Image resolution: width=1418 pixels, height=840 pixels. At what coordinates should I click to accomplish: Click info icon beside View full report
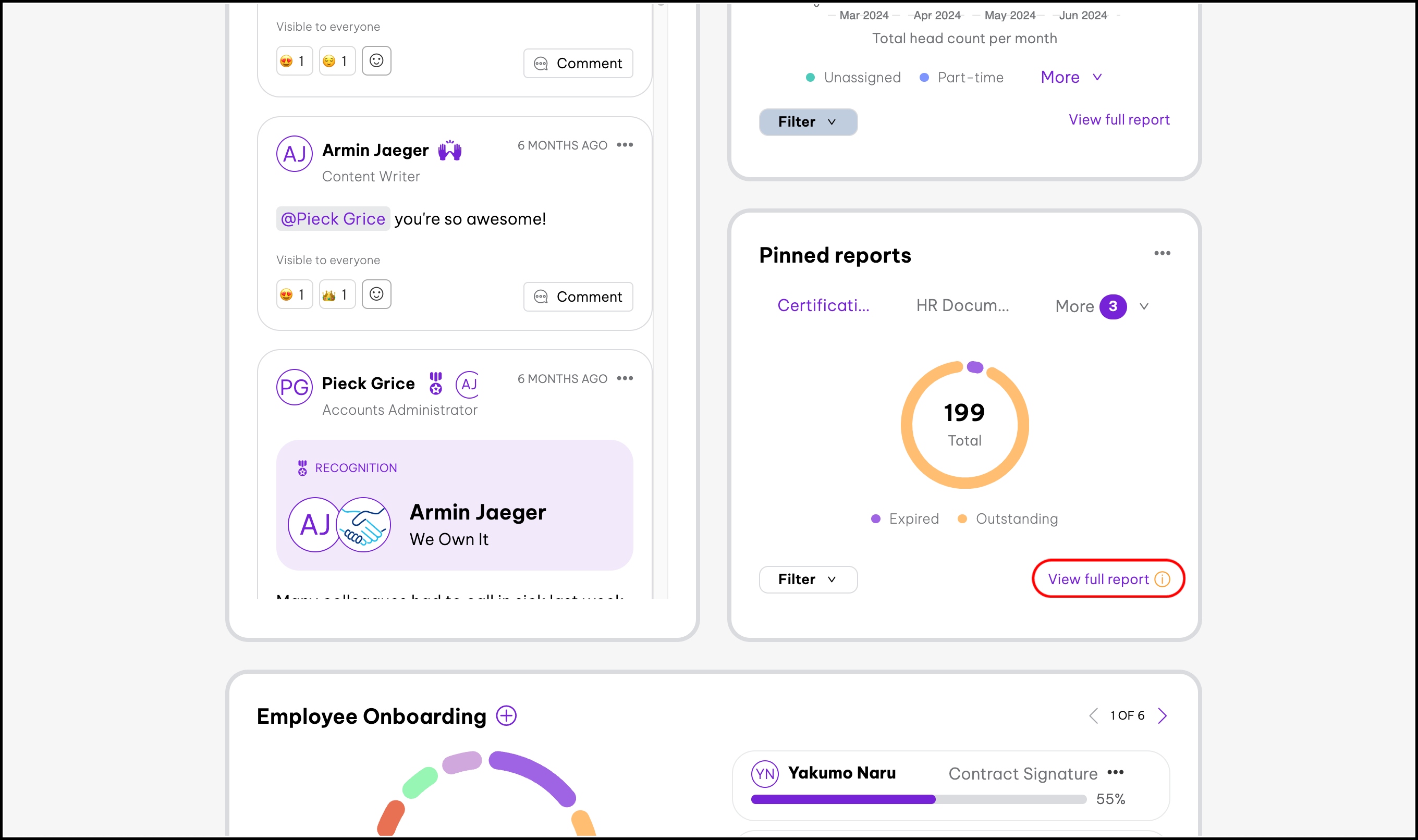click(x=1162, y=579)
